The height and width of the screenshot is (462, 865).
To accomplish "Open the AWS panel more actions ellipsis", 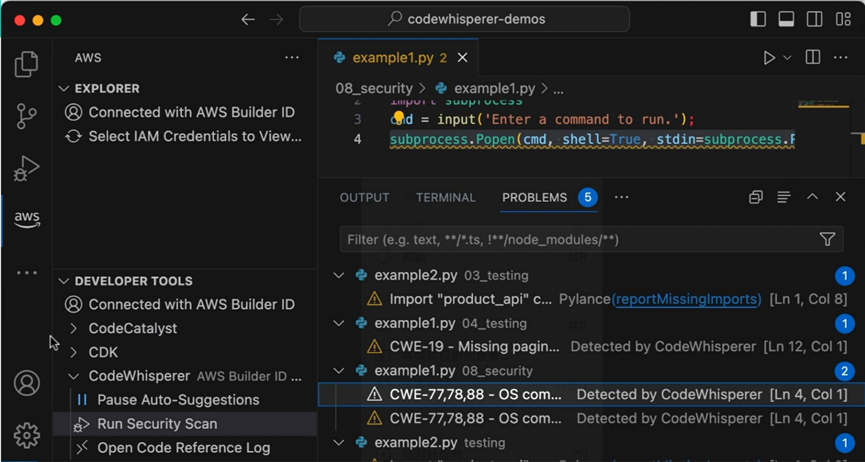I will [x=292, y=58].
